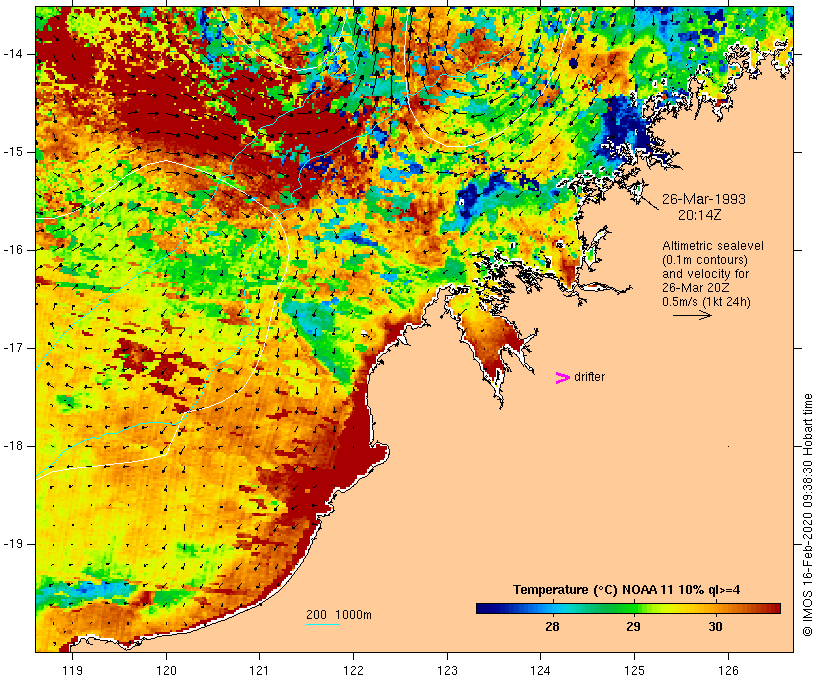Click the "drifter" legend label

589,377
